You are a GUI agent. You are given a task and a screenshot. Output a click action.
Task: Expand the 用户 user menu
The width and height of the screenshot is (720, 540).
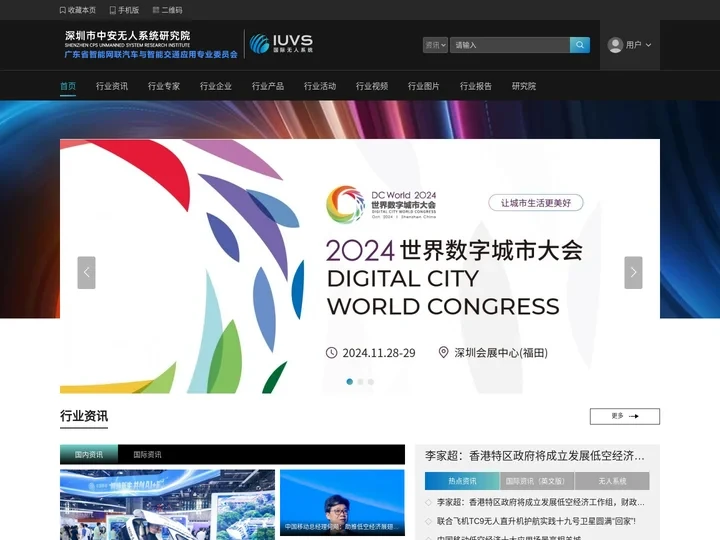638,45
